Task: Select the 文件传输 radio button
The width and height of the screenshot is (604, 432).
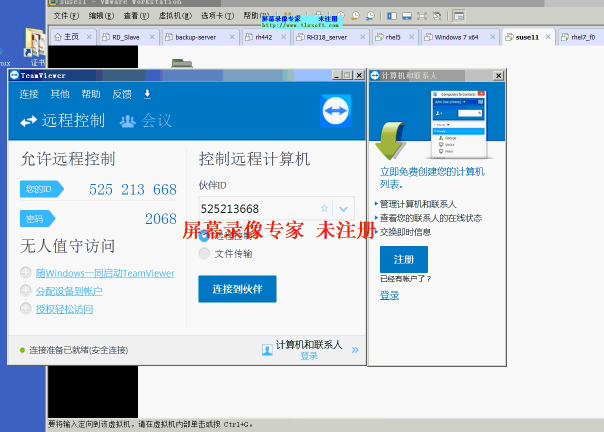Action: click(x=204, y=254)
